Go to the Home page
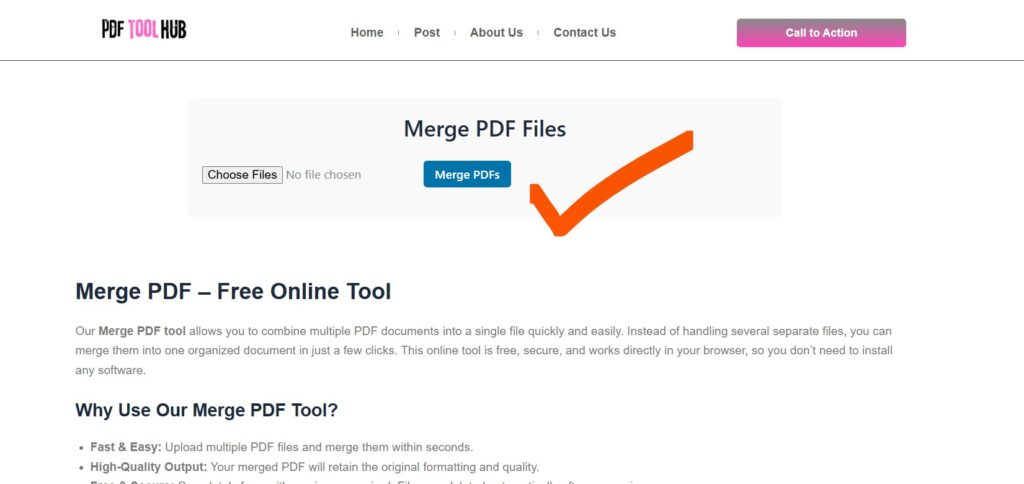This screenshot has height=484, width=1024. click(367, 32)
